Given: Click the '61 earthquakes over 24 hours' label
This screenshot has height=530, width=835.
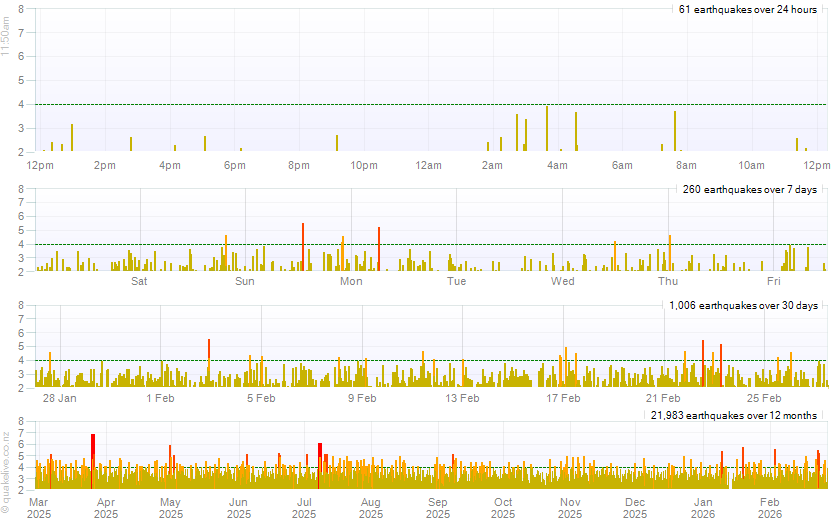Looking at the screenshot, I should [748, 10].
